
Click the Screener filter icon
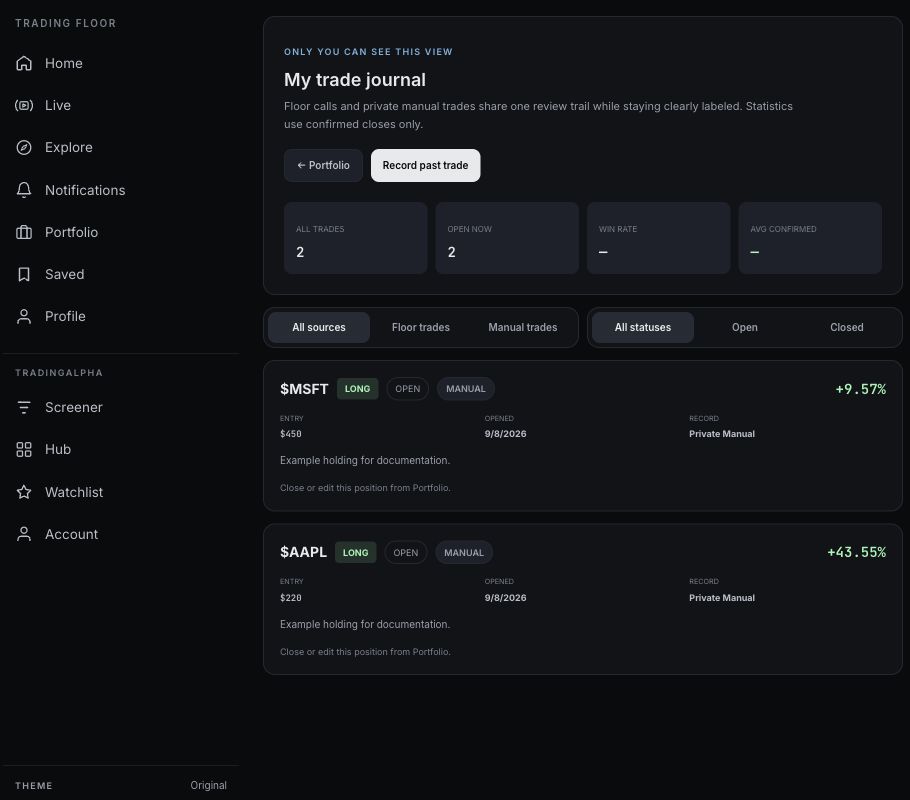click(x=24, y=408)
